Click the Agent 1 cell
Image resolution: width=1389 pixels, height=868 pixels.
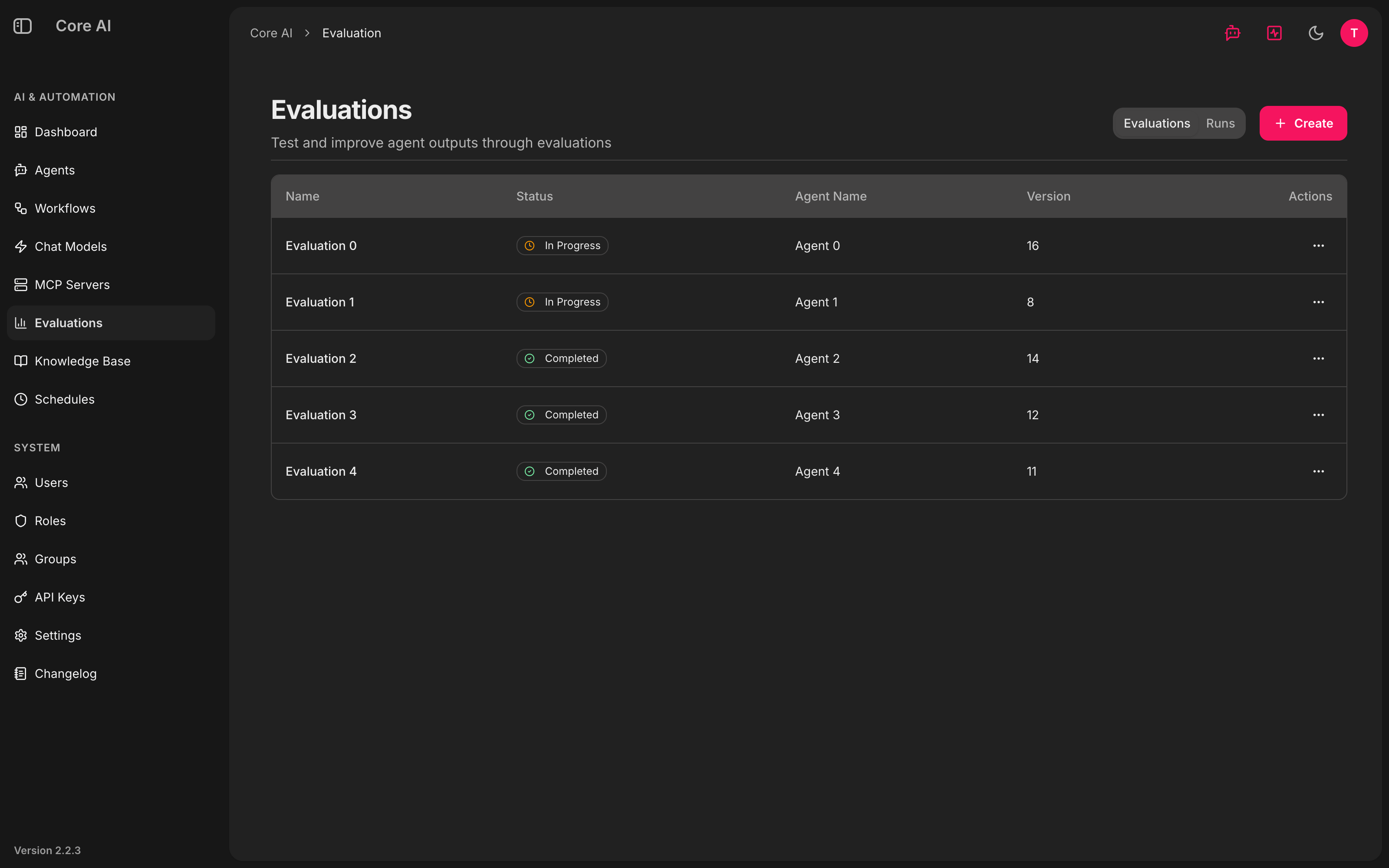click(x=816, y=302)
